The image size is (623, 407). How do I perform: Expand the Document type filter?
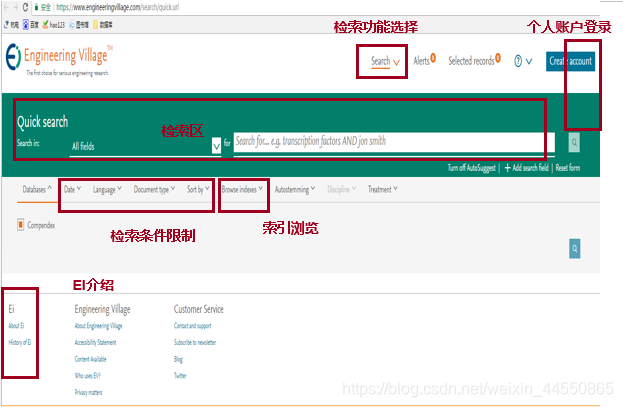coord(154,190)
